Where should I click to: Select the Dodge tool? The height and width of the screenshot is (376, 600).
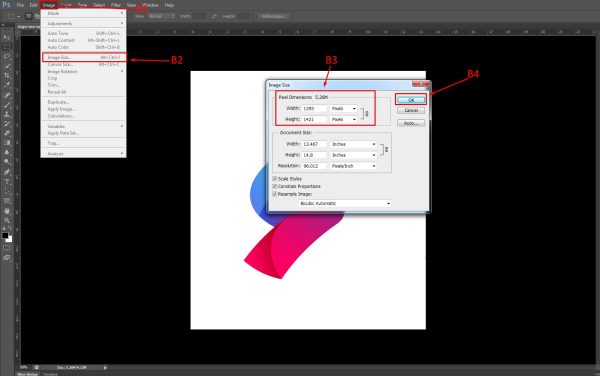(x=7, y=162)
